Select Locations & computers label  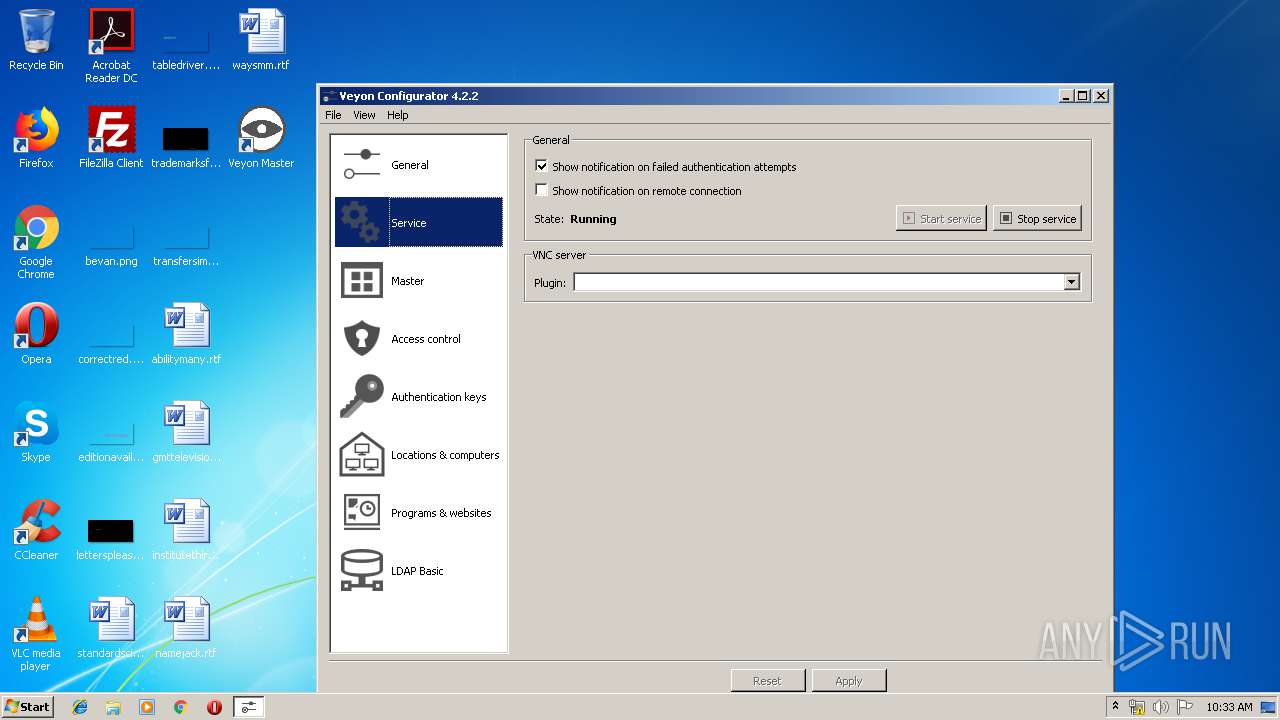445,455
